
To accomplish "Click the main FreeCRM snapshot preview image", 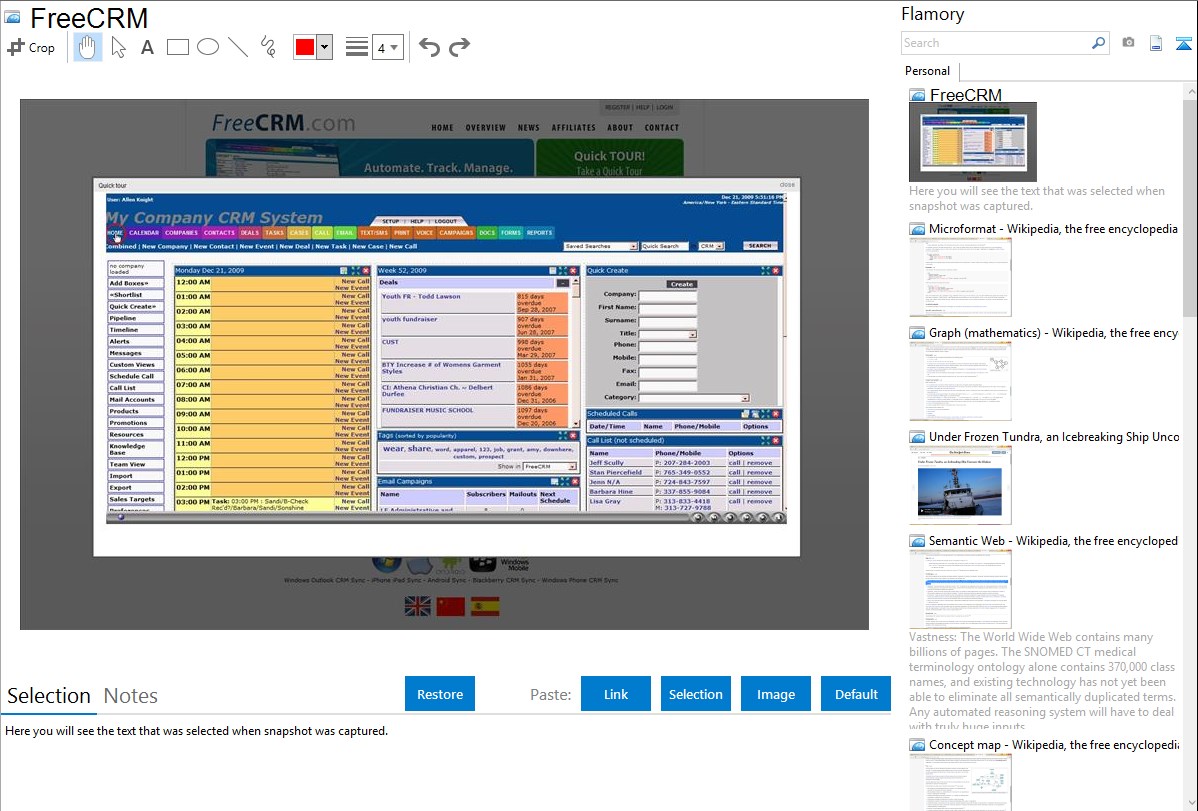I will point(444,365).
